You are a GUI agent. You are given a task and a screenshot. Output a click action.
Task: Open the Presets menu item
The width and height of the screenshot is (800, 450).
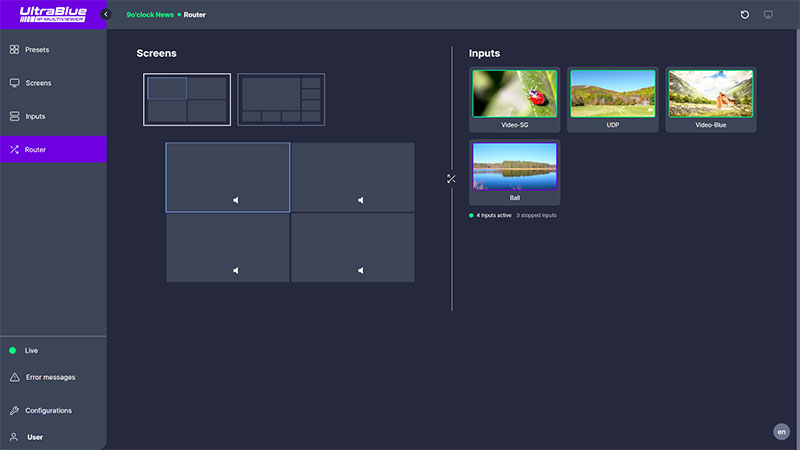(x=36, y=49)
